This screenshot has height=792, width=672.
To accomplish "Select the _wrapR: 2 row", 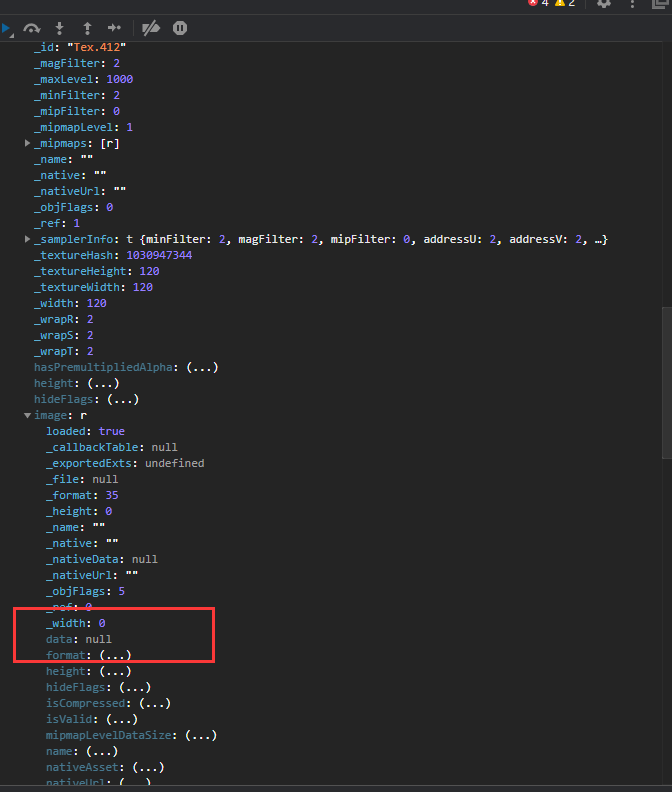I will [64, 319].
